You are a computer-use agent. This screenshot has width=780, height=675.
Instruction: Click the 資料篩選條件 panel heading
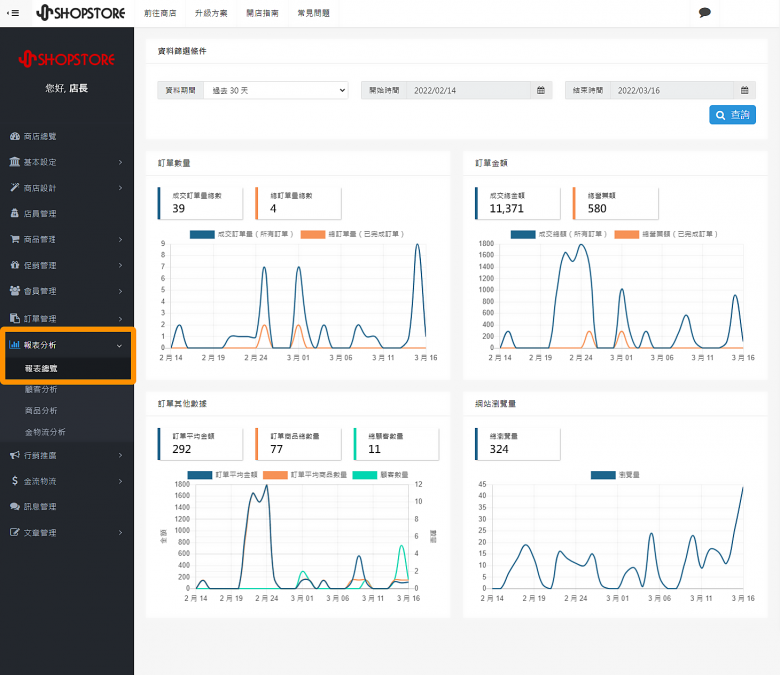pos(182,51)
